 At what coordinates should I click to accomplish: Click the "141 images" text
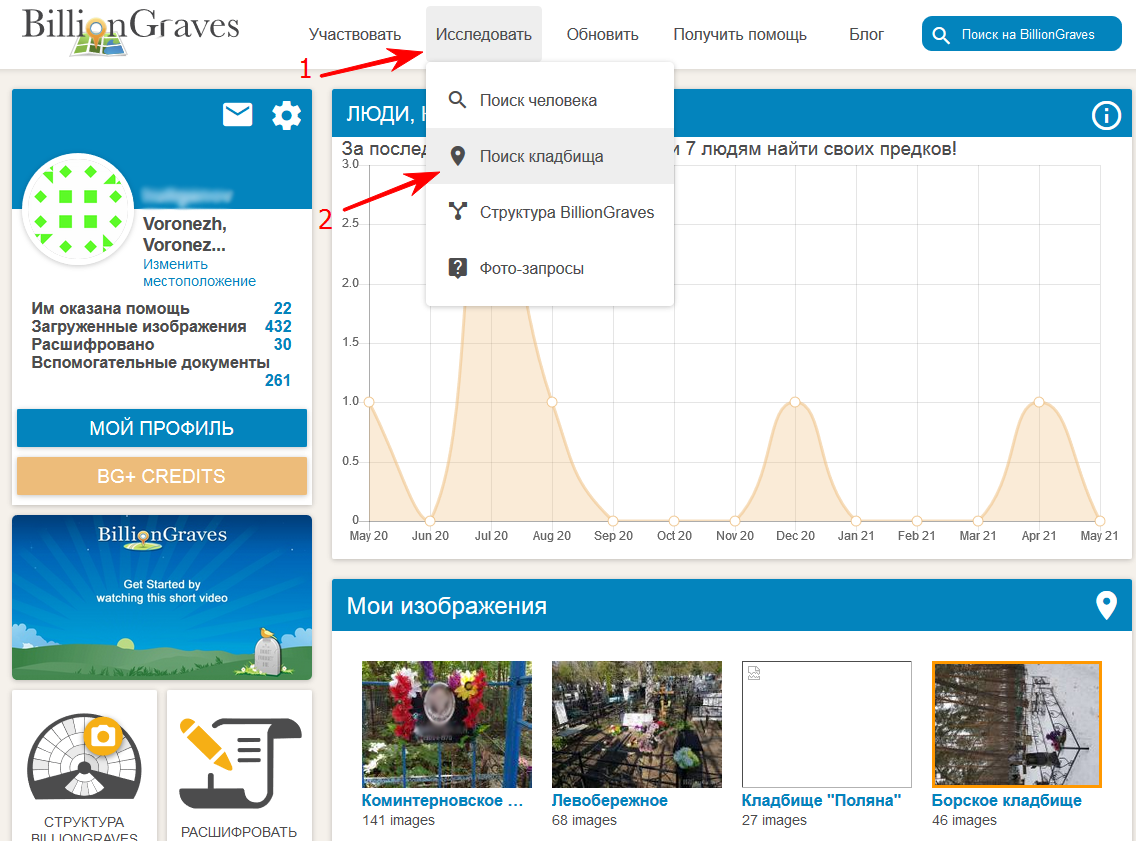click(398, 820)
